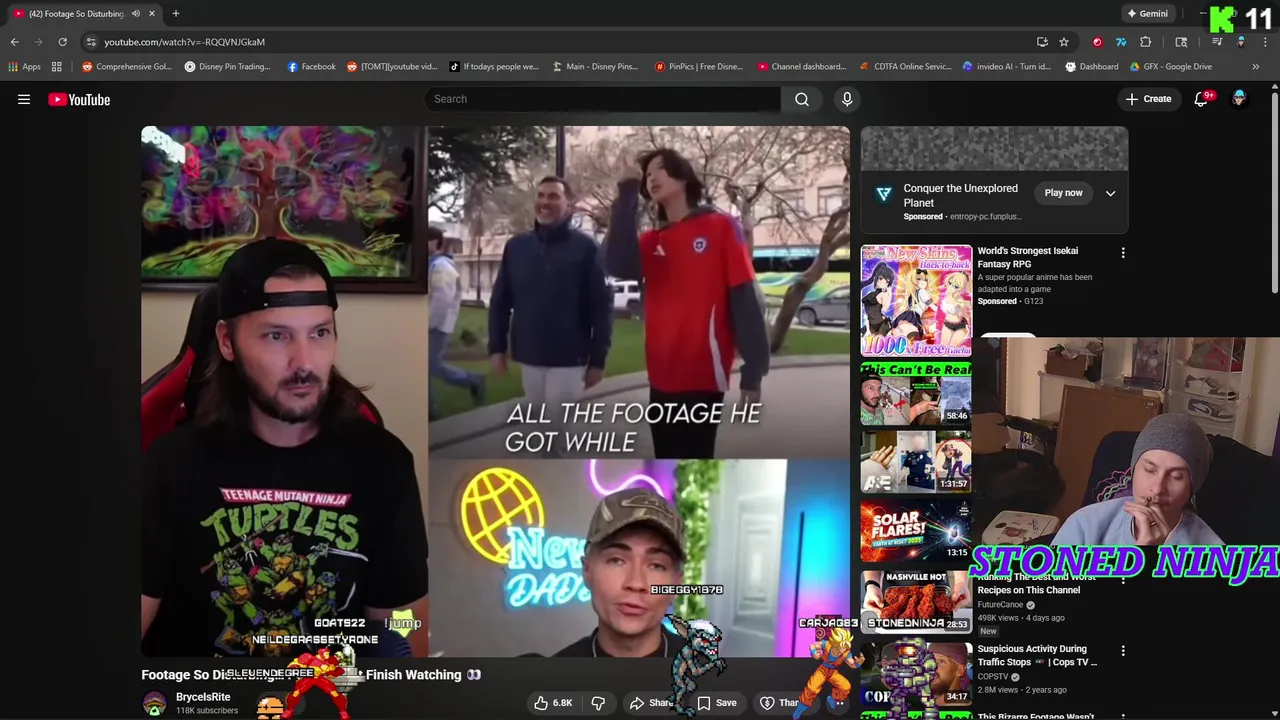Open the This Can't Be Real video thumbnail

(916, 393)
